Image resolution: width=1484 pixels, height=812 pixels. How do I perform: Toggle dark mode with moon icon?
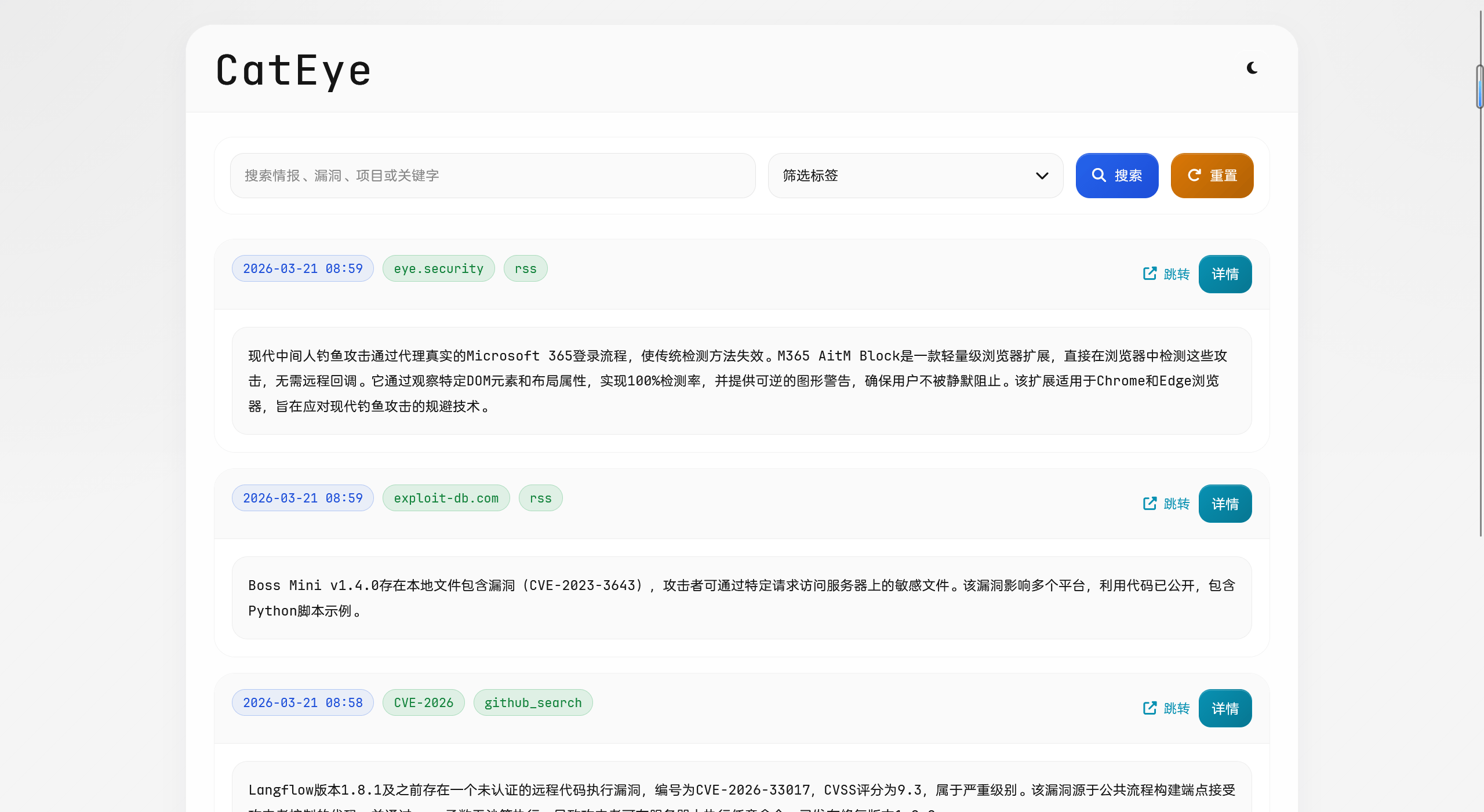click(x=1252, y=68)
